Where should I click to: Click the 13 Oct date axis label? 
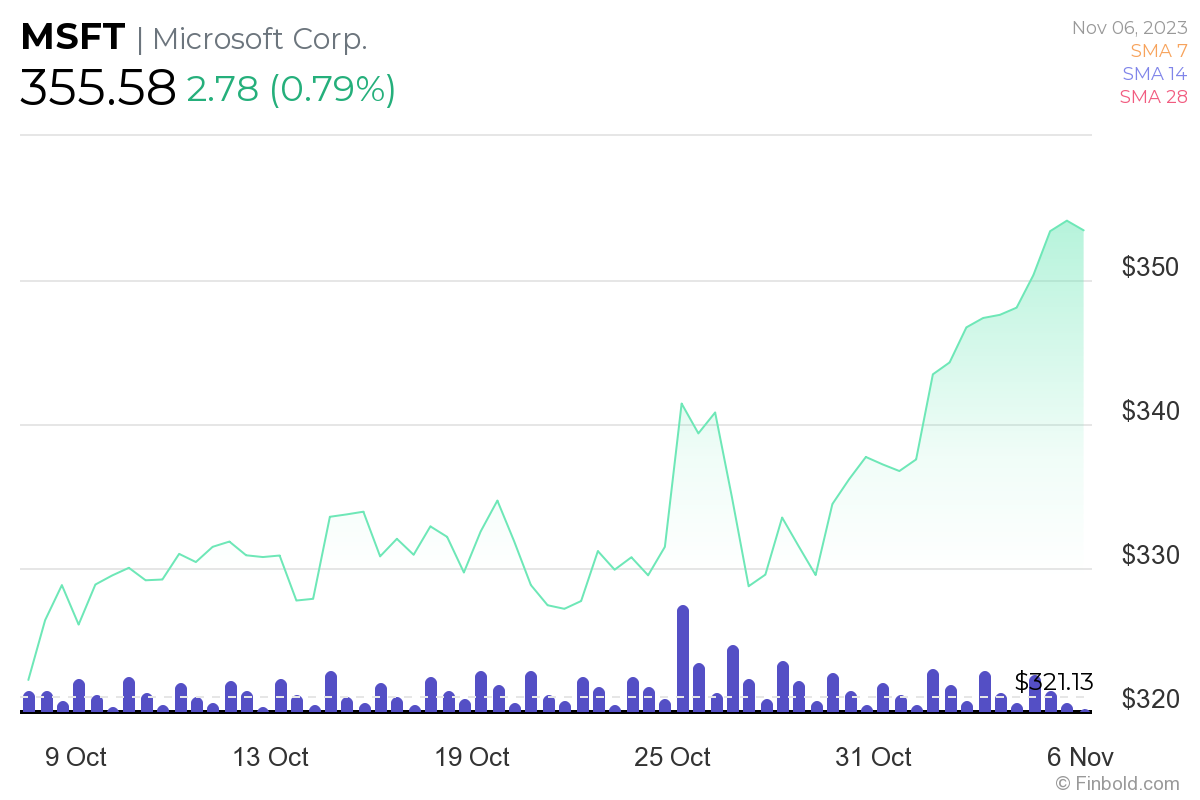pos(270,757)
